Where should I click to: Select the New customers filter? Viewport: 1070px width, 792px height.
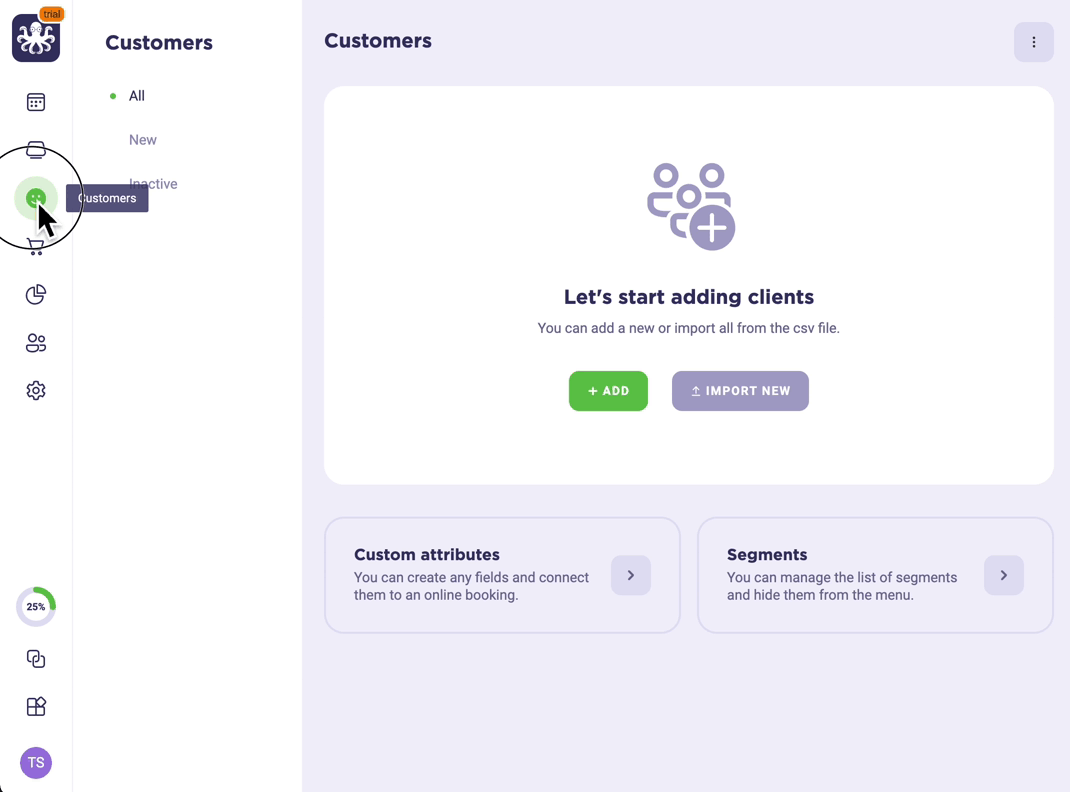click(143, 140)
